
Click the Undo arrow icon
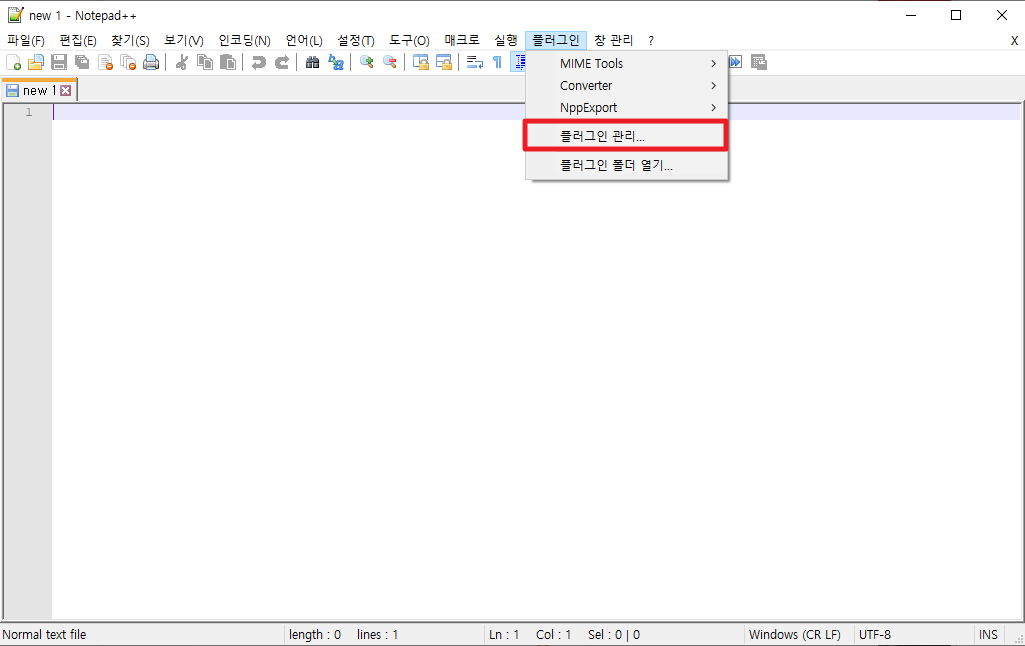pyautogui.click(x=259, y=62)
